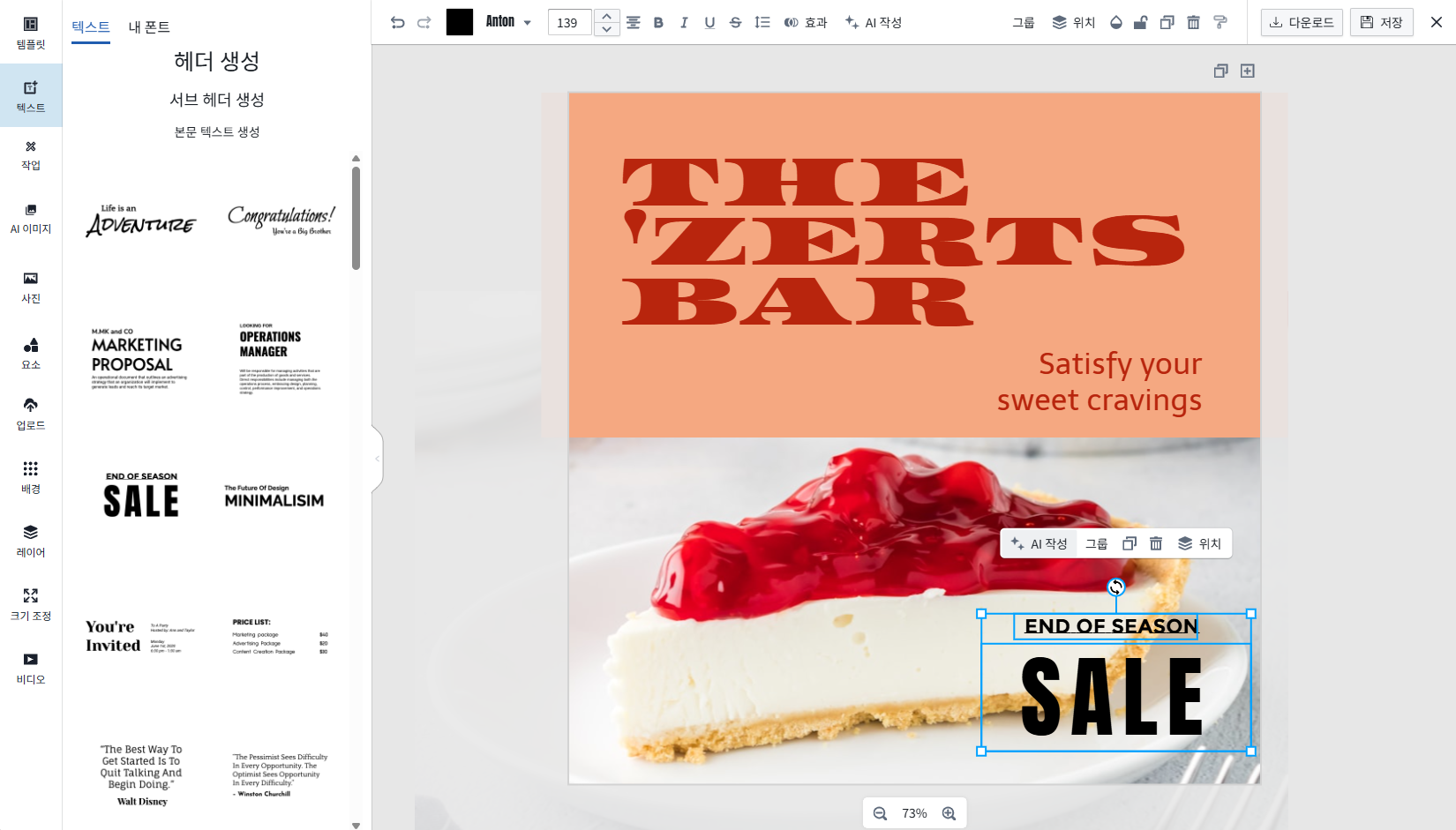Viewport: 1456px width, 830px height.
Task: Toggle italic formatting
Action: pyautogui.click(x=684, y=23)
